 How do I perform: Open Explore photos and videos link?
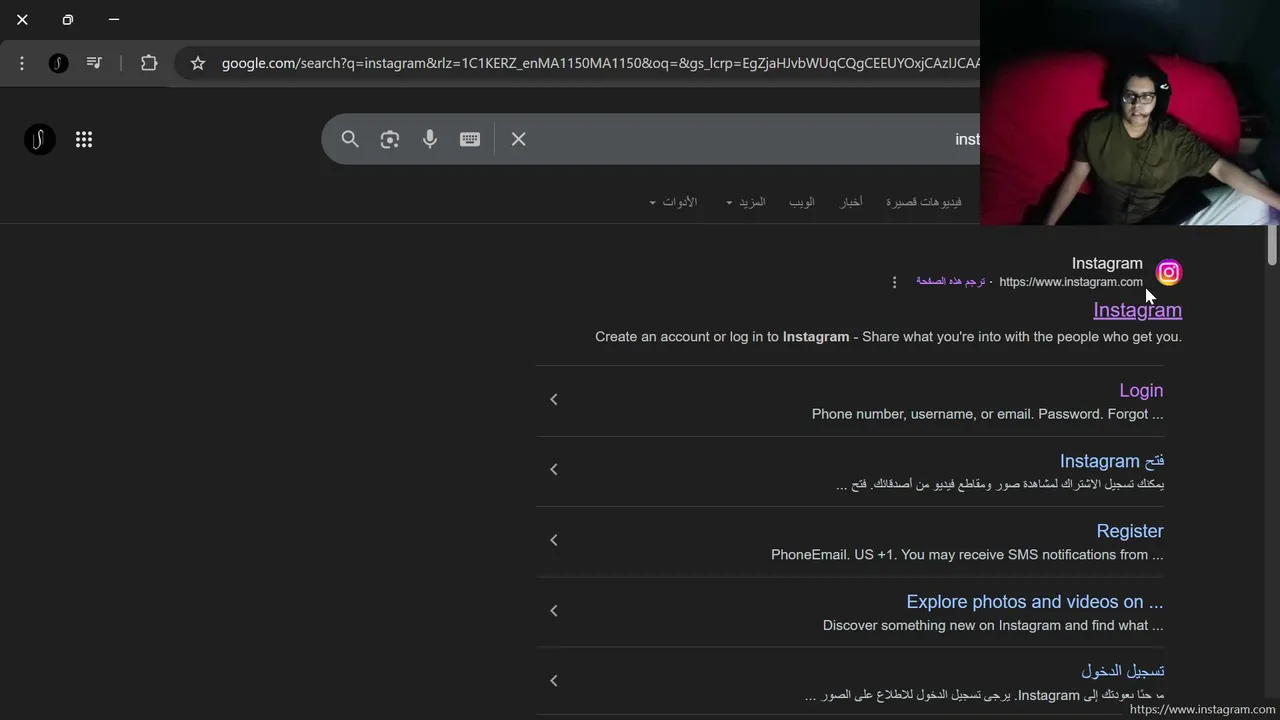click(1035, 602)
